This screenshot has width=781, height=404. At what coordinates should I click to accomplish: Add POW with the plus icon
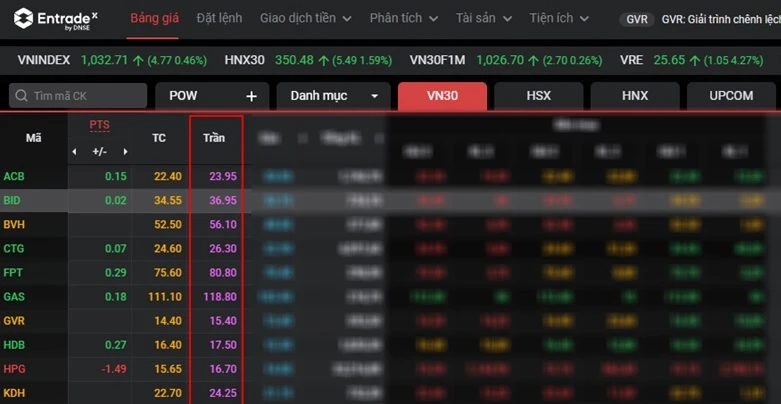click(x=252, y=96)
